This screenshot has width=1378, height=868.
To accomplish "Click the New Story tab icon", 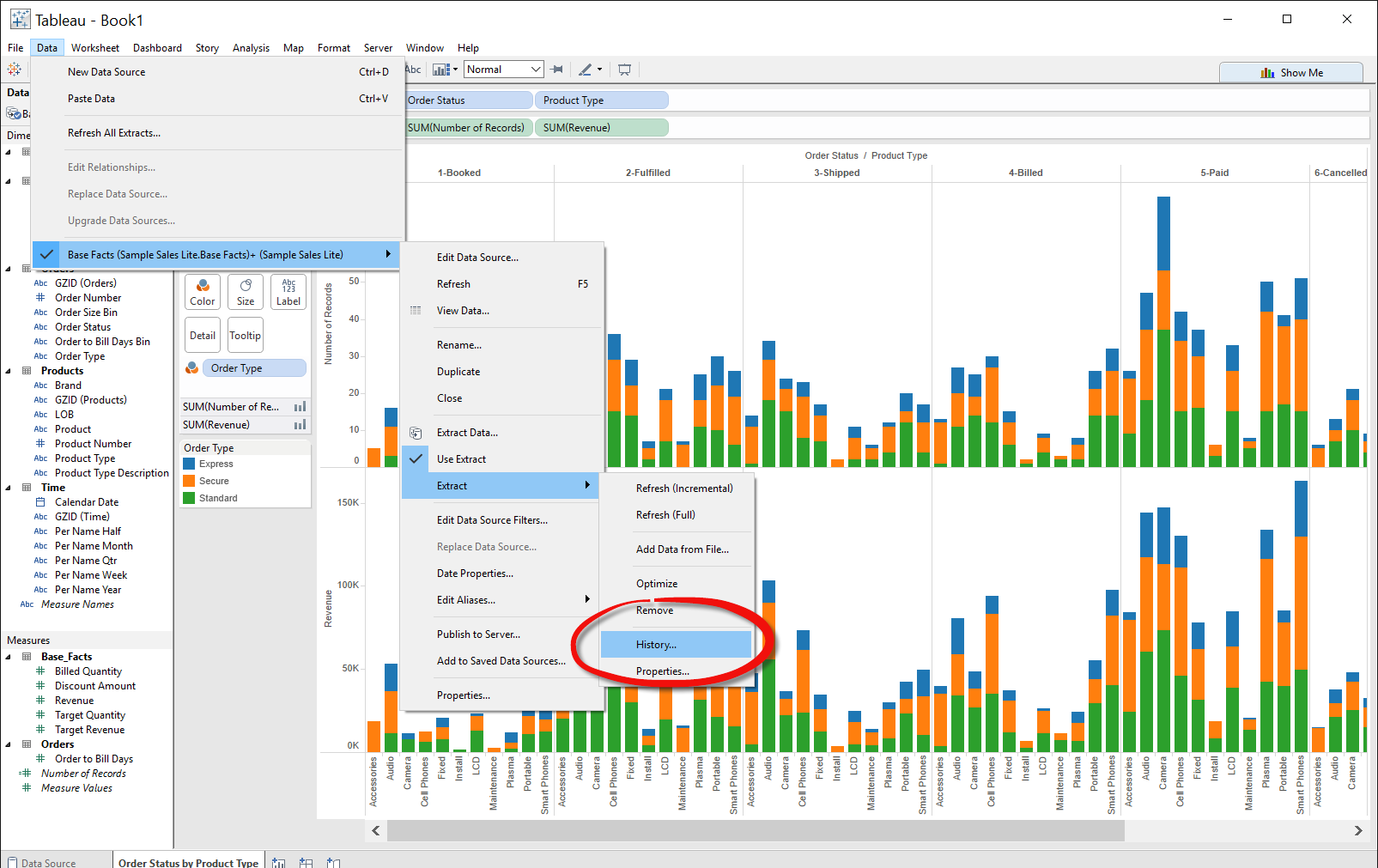I will 333,862.
